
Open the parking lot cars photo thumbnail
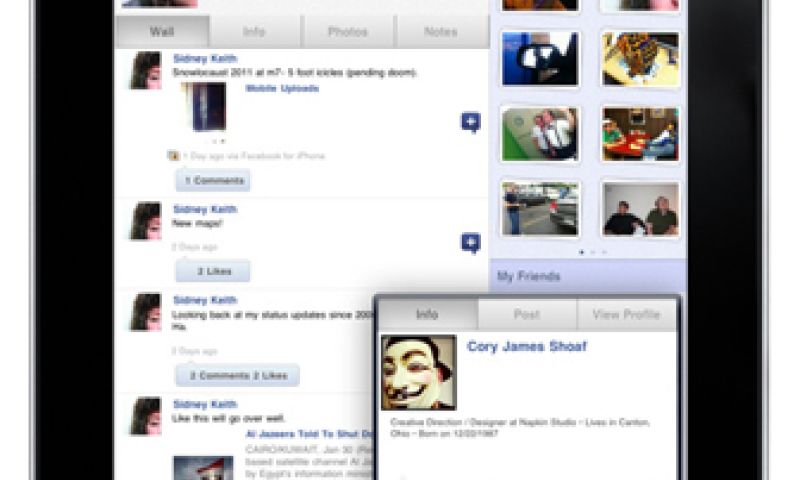540,209
